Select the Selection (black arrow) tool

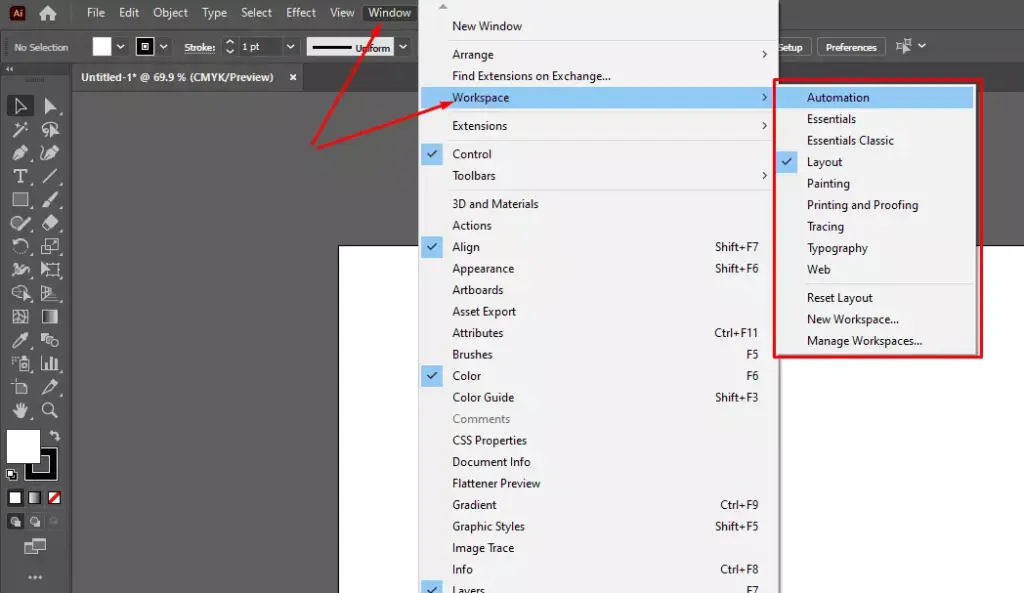click(20, 106)
